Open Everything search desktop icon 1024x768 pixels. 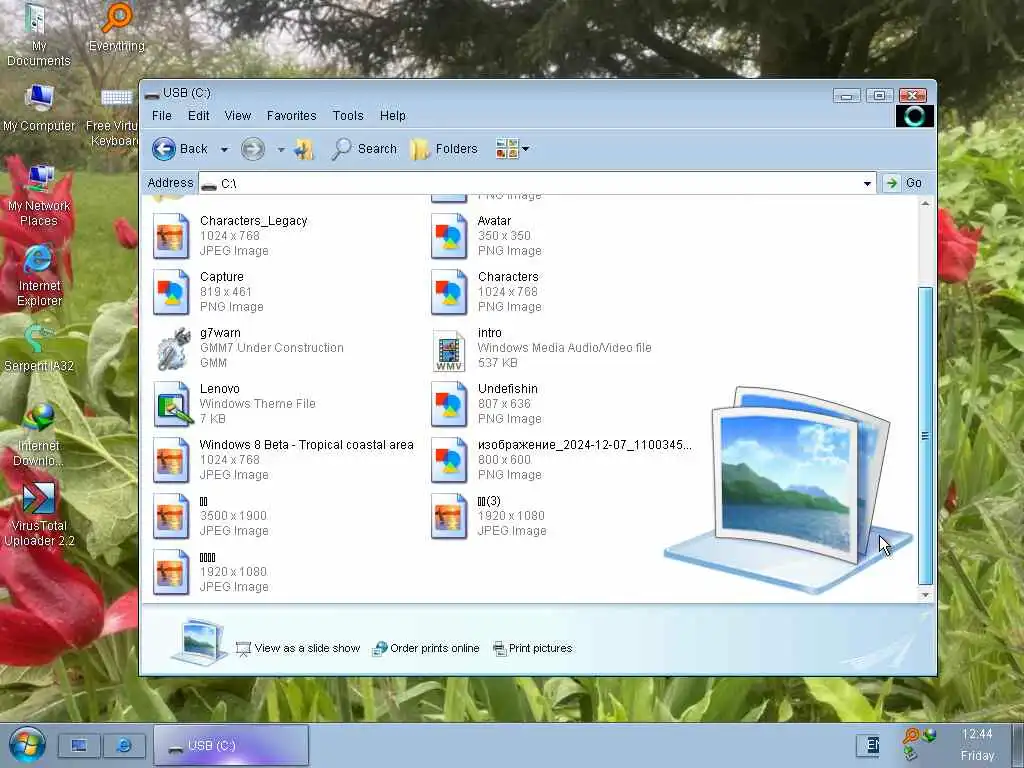[x=117, y=27]
